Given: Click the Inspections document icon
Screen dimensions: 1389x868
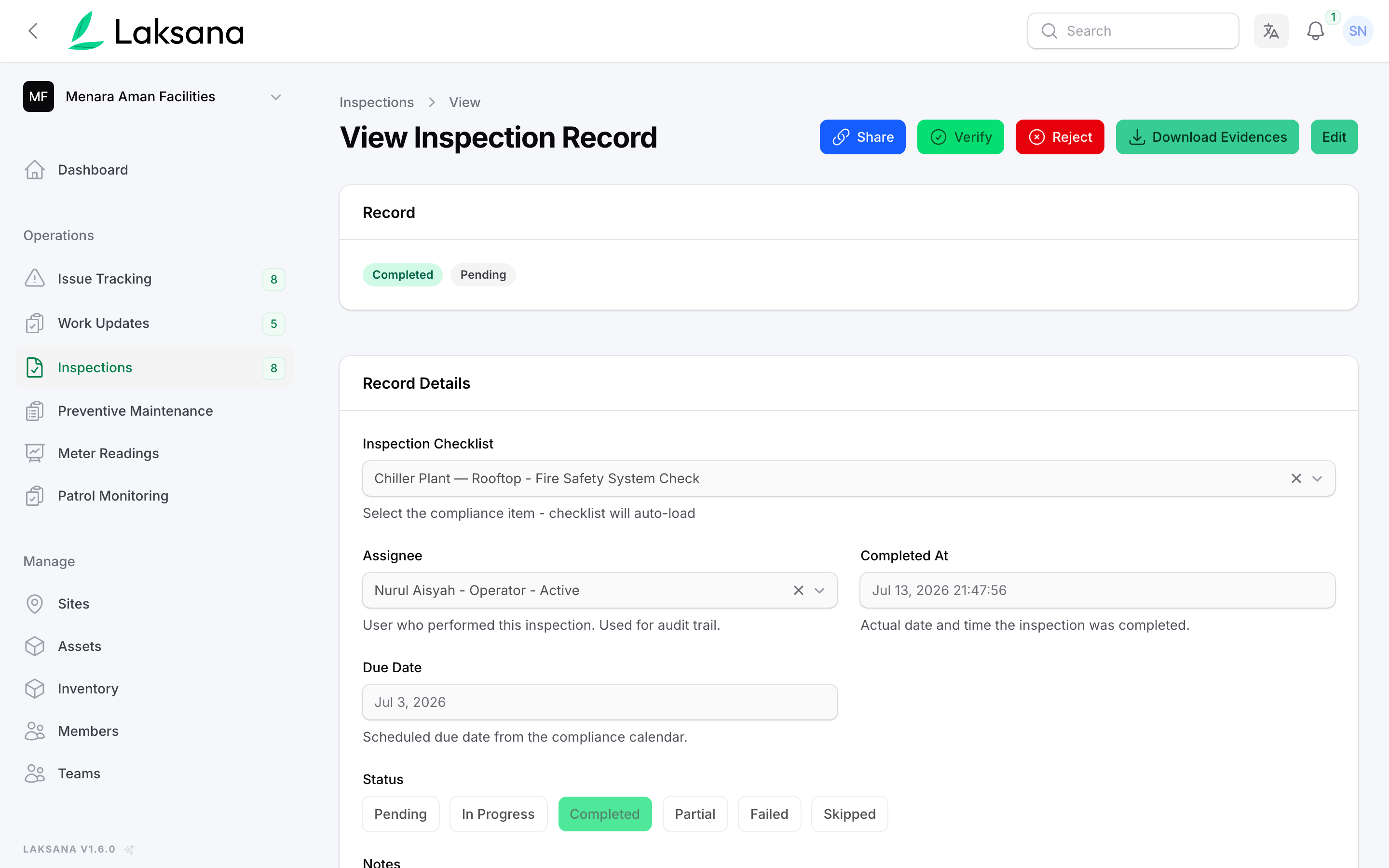Looking at the screenshot, I should tap(34, 367).
